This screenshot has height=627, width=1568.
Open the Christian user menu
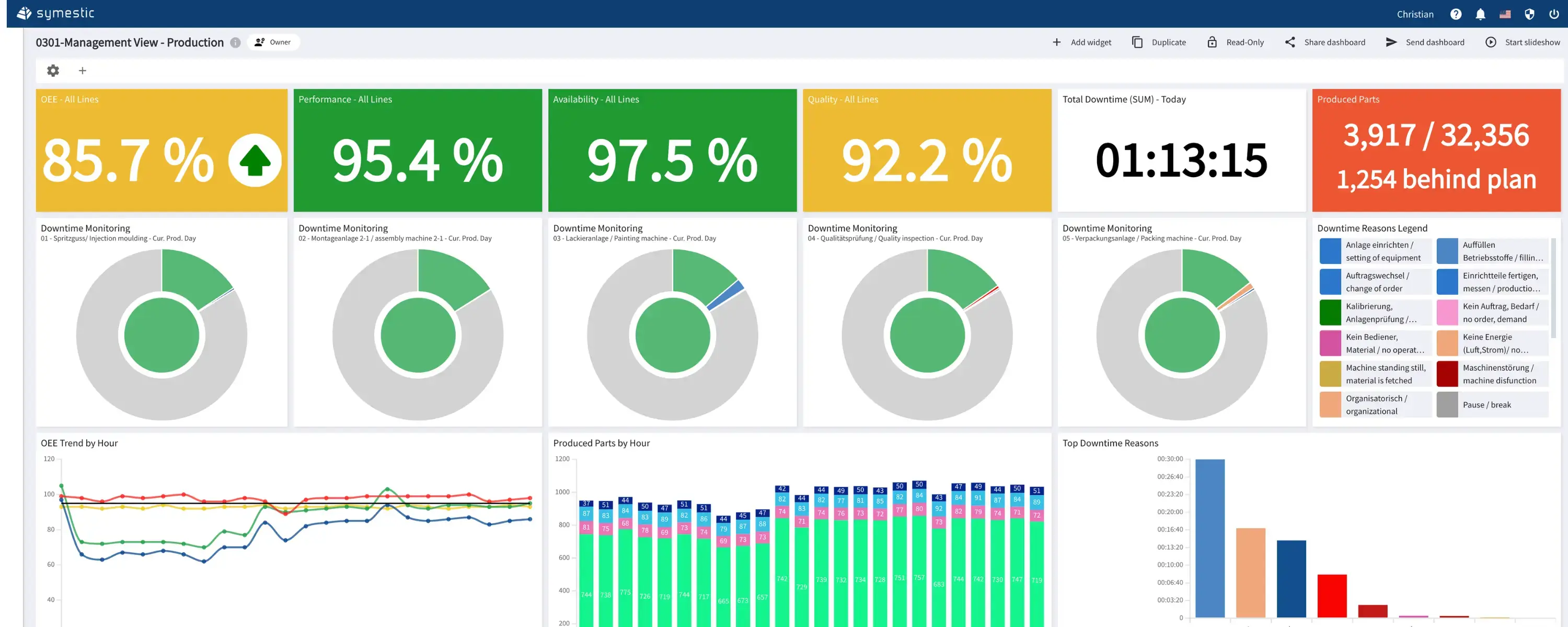1415,14
